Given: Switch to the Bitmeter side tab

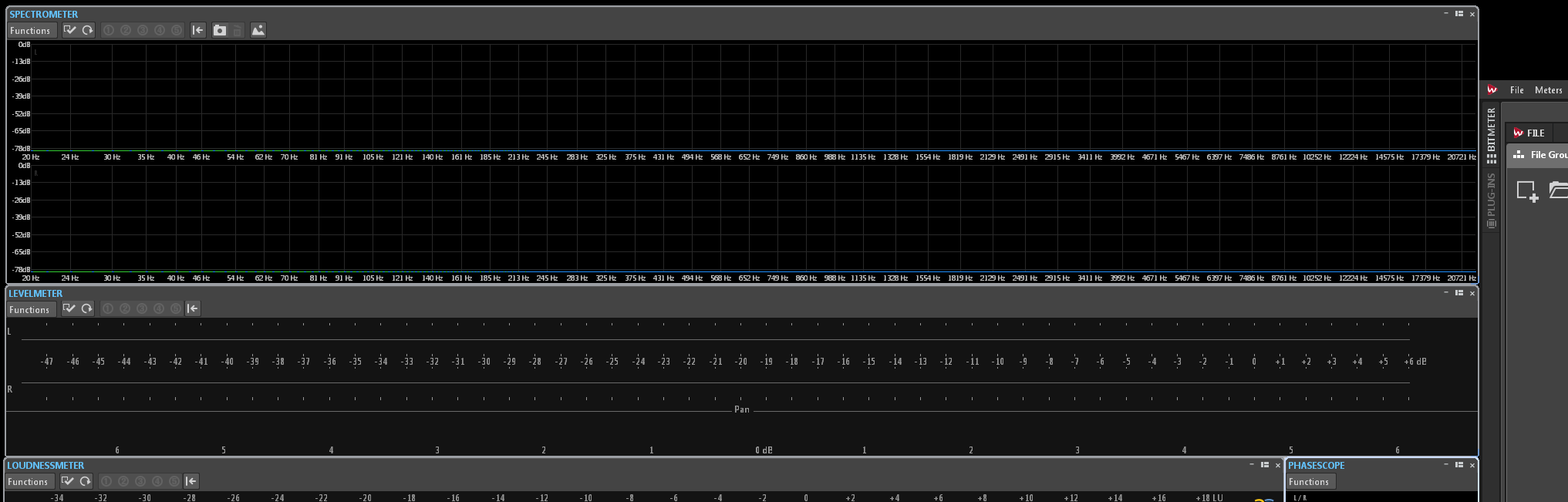Looking at the screenshot, I should point(1492,136).
